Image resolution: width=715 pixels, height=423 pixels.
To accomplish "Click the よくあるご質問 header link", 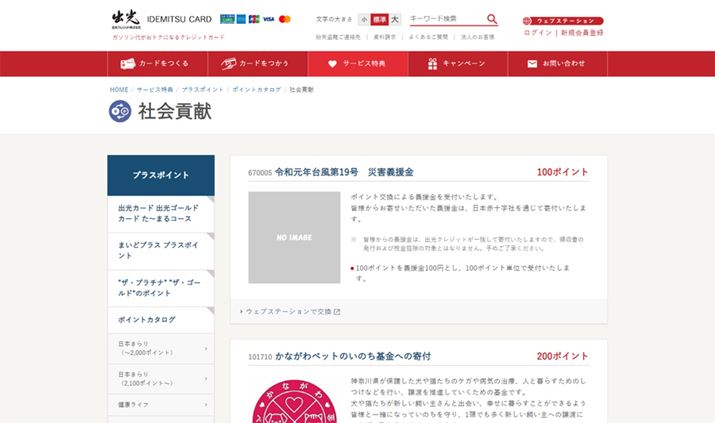I will 428,37.
